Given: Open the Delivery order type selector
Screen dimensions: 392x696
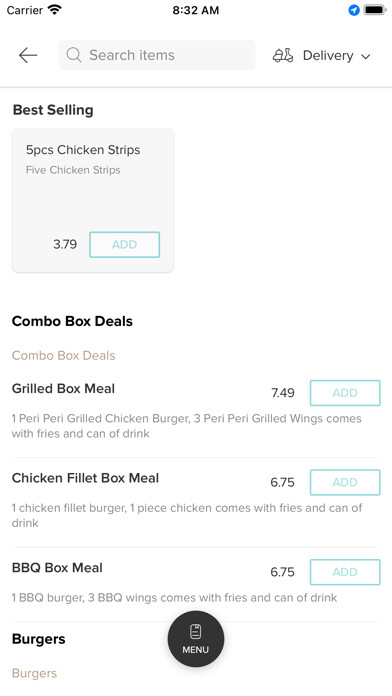Looking at the screenshot, I should click(322, 55).
